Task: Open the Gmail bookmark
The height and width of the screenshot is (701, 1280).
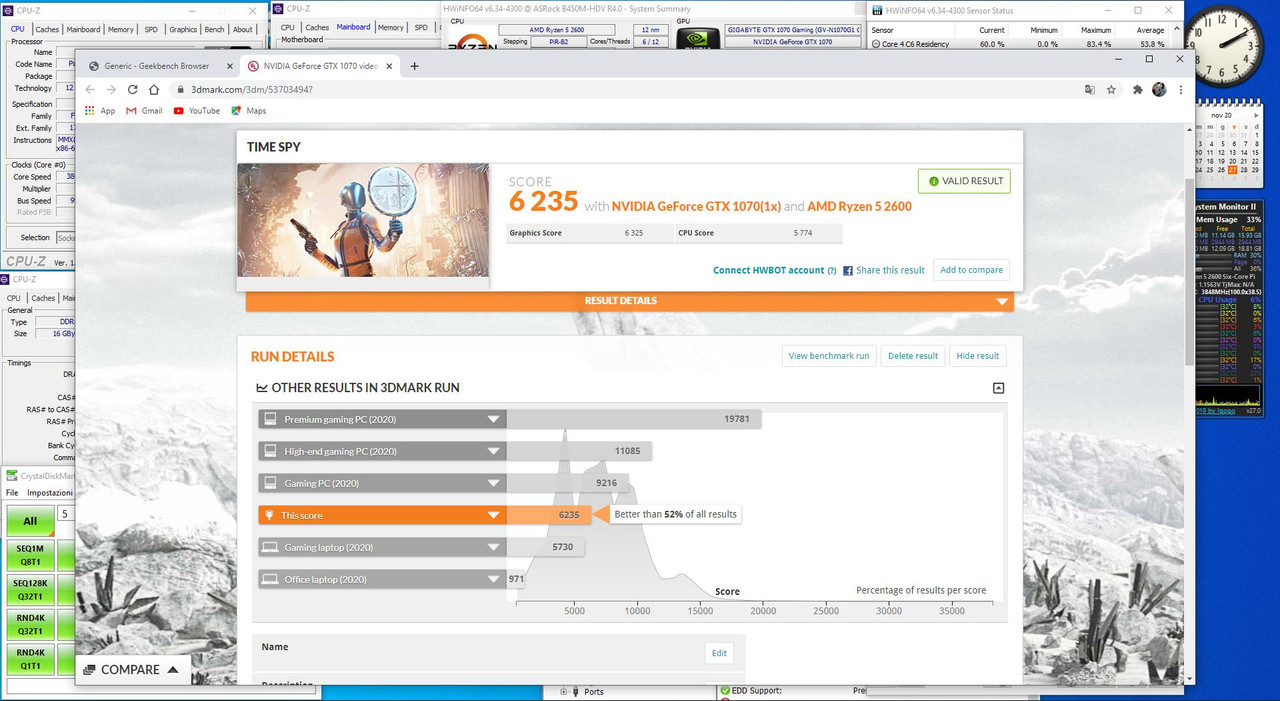Action: pyautogui.click(x=144, y=110)
